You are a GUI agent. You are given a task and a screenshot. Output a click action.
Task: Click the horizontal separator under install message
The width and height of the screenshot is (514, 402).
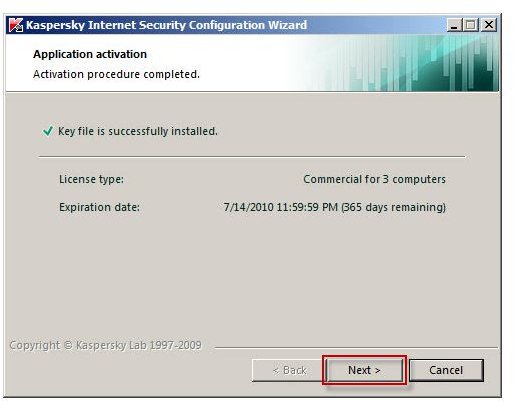click(x=252, y=156)
